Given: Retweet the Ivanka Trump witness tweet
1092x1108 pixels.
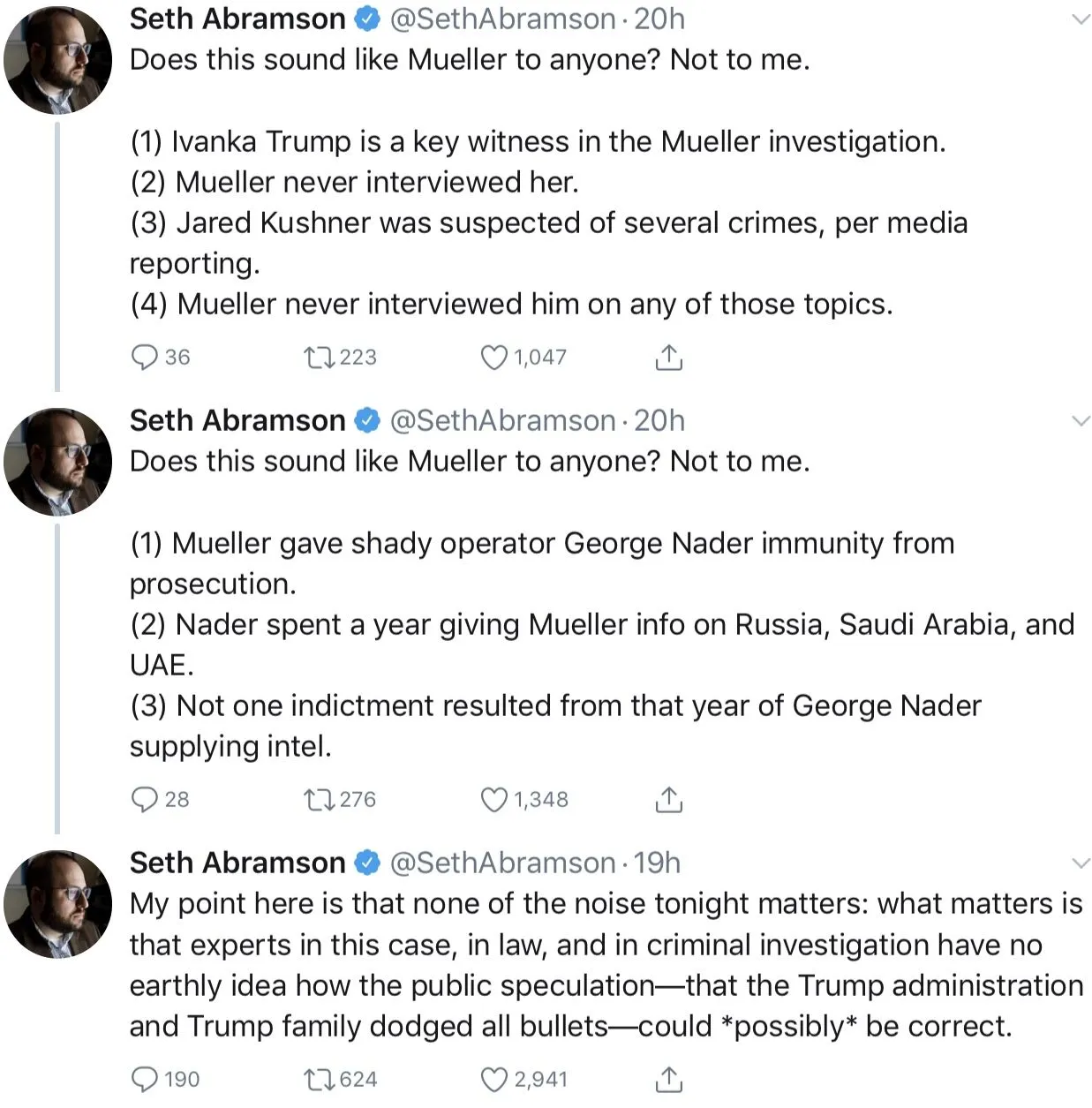Looking at the screenshot, I should [319, 357].
